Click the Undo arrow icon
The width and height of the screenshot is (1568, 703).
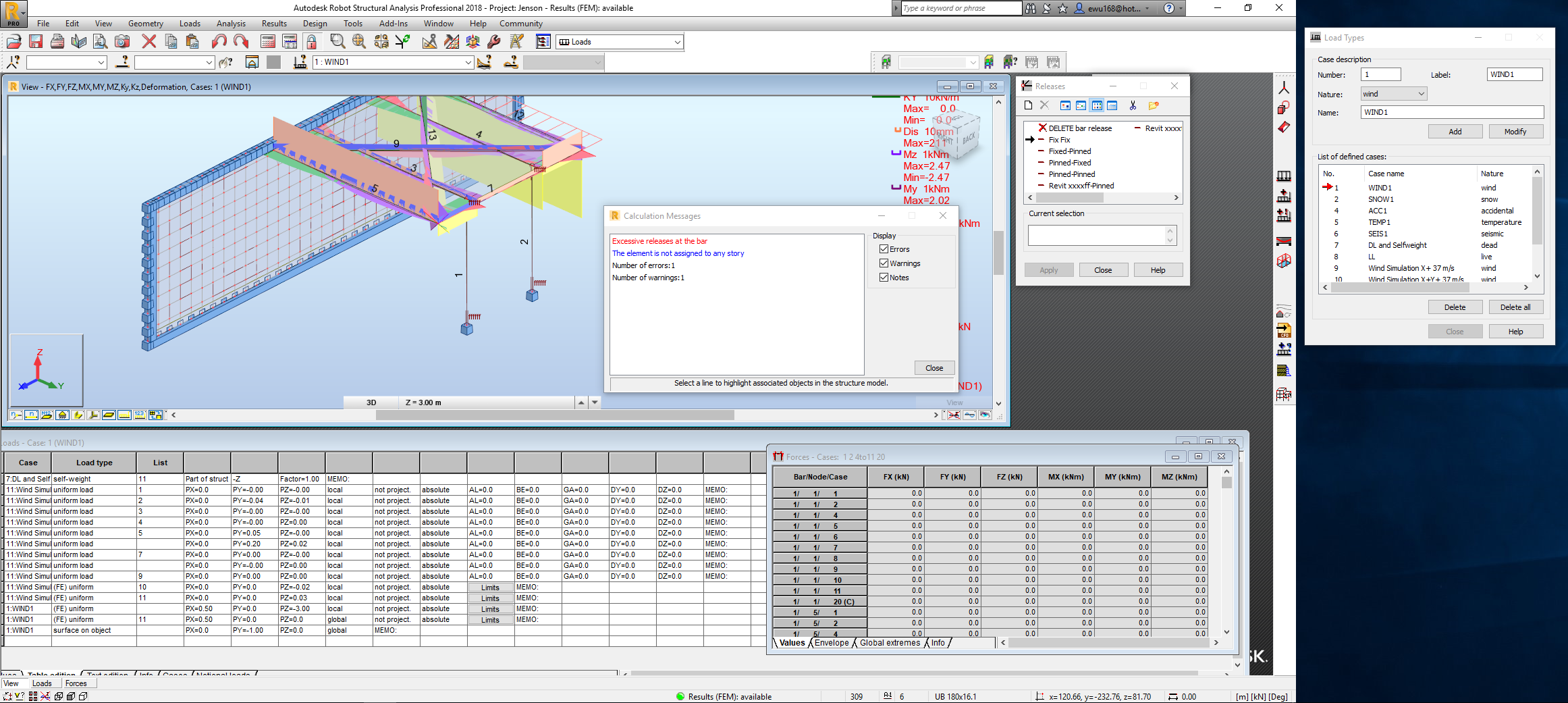click(219, 42)
